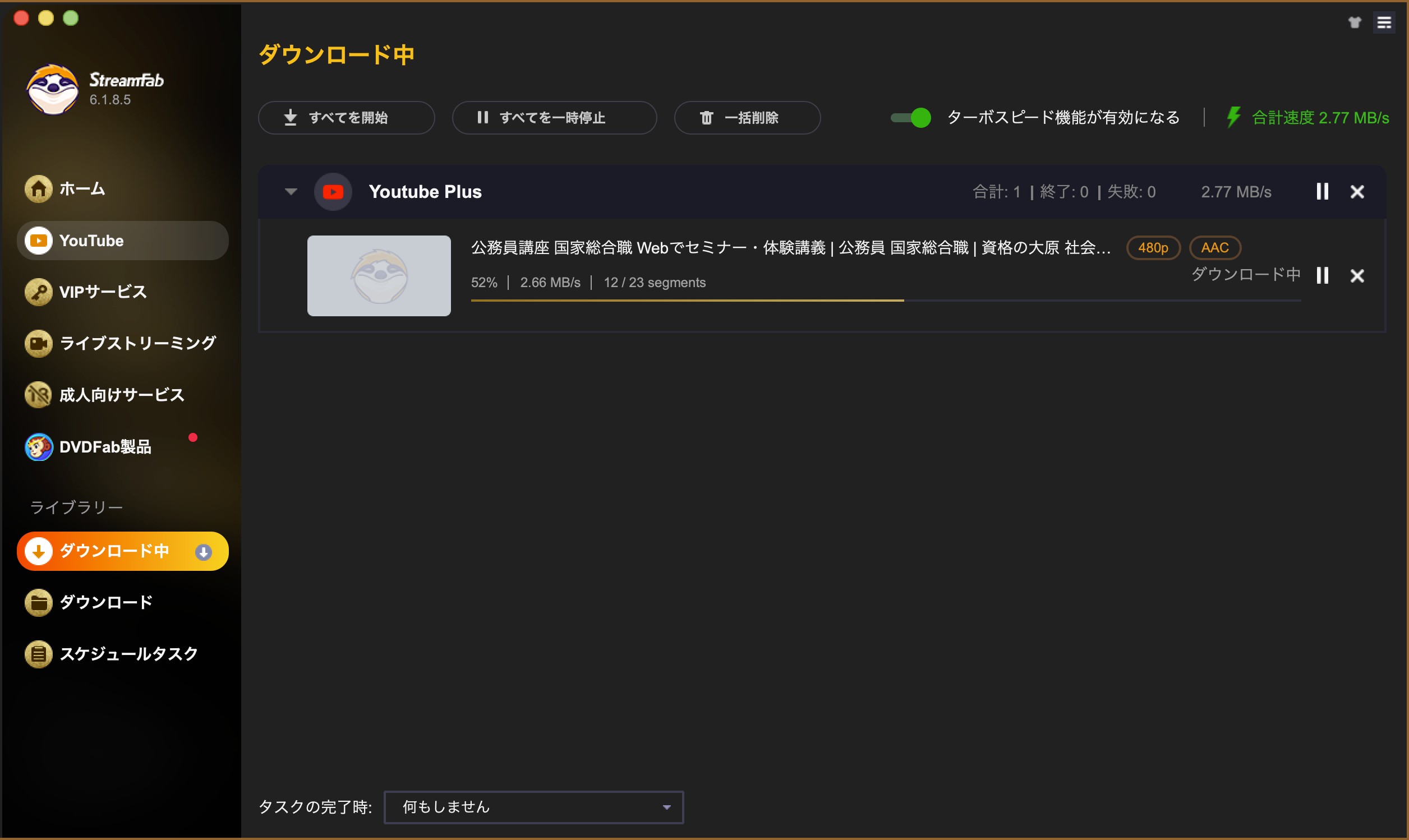
Task: Click the ターボスピード機能が有効になる label
Action: pos(1063,118)
